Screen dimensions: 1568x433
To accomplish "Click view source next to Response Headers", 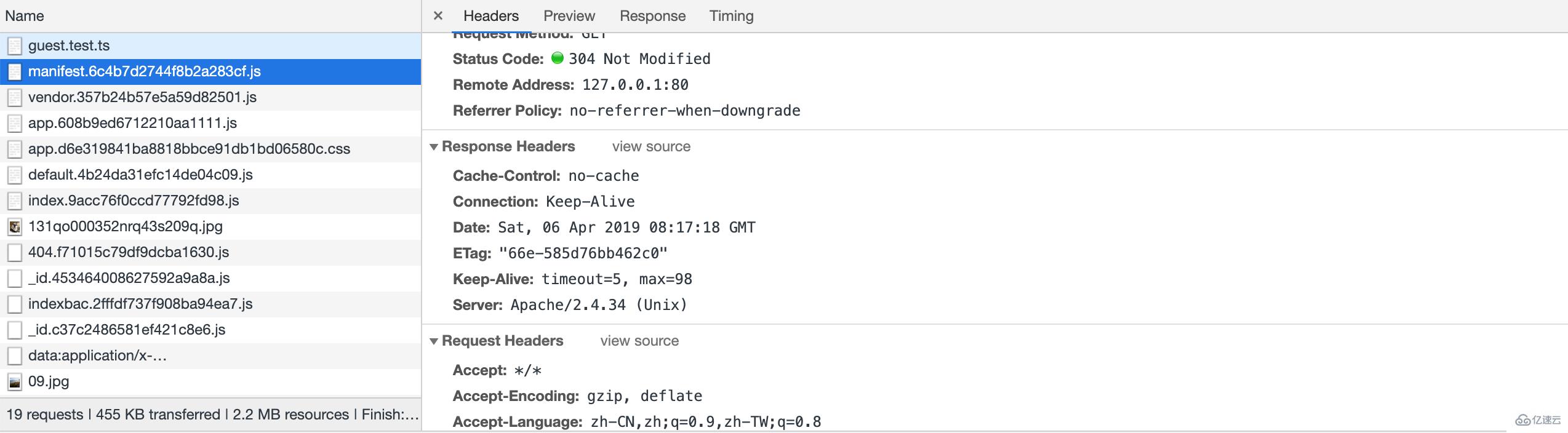I will pos(651,146).
